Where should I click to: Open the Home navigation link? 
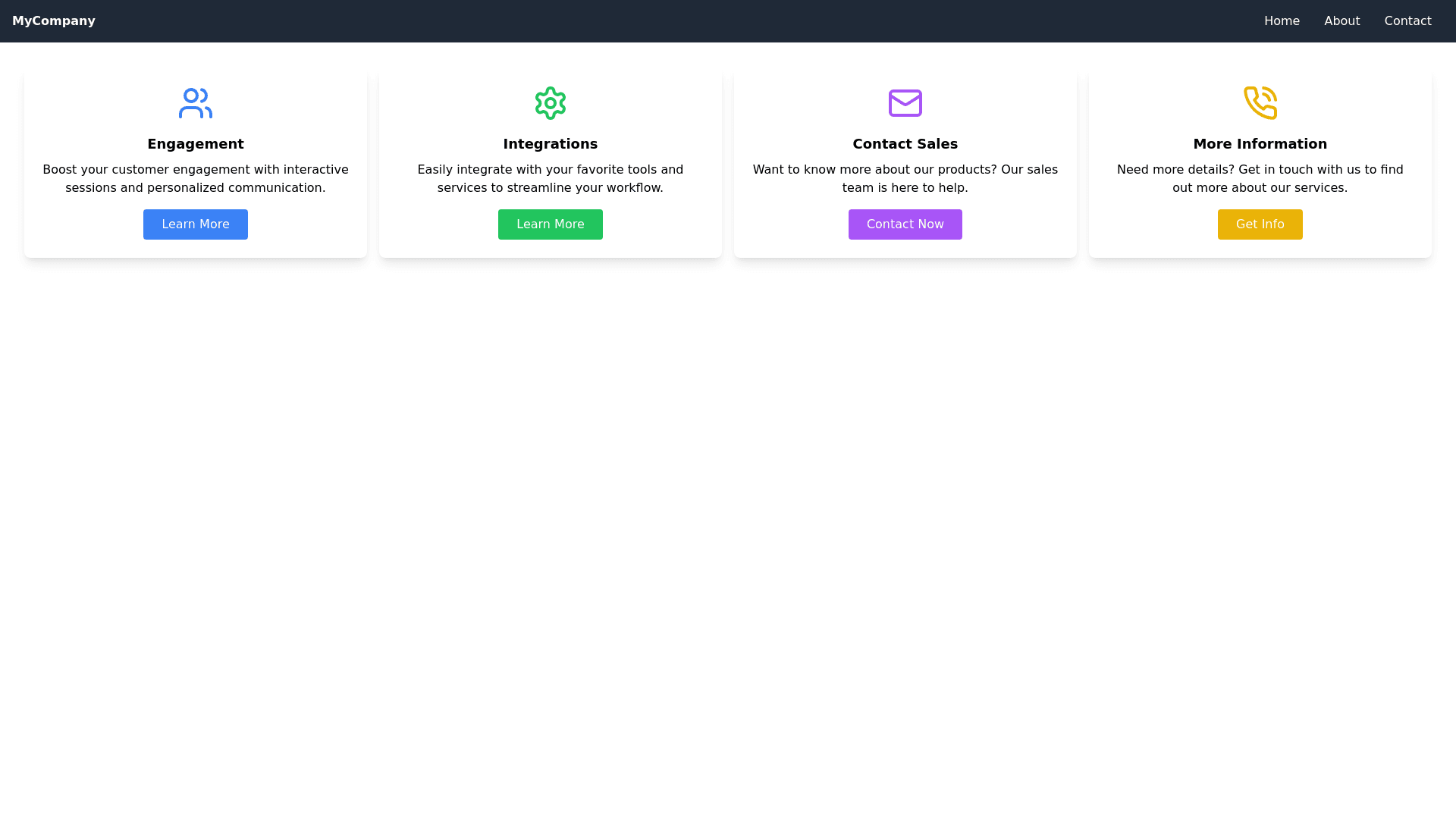click(x=1282, y=21)
